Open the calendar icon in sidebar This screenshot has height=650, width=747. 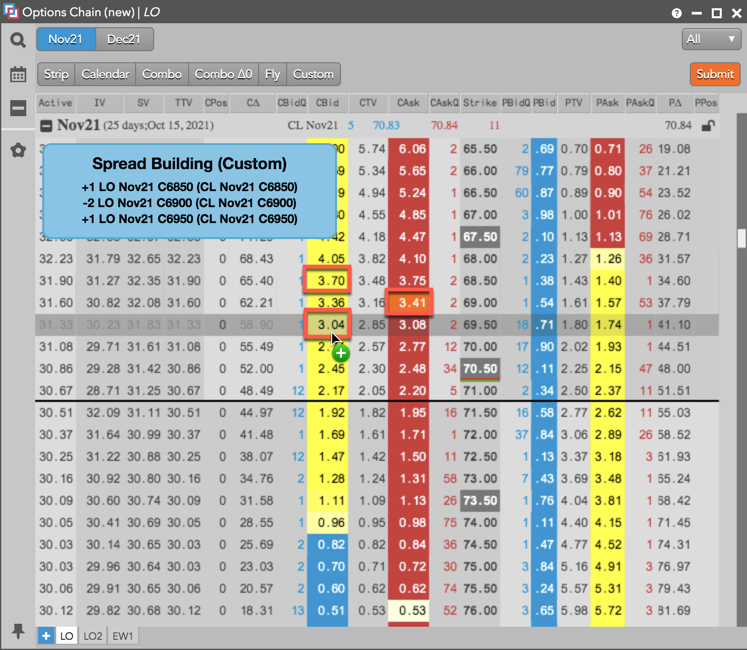[x=18, y=75]
